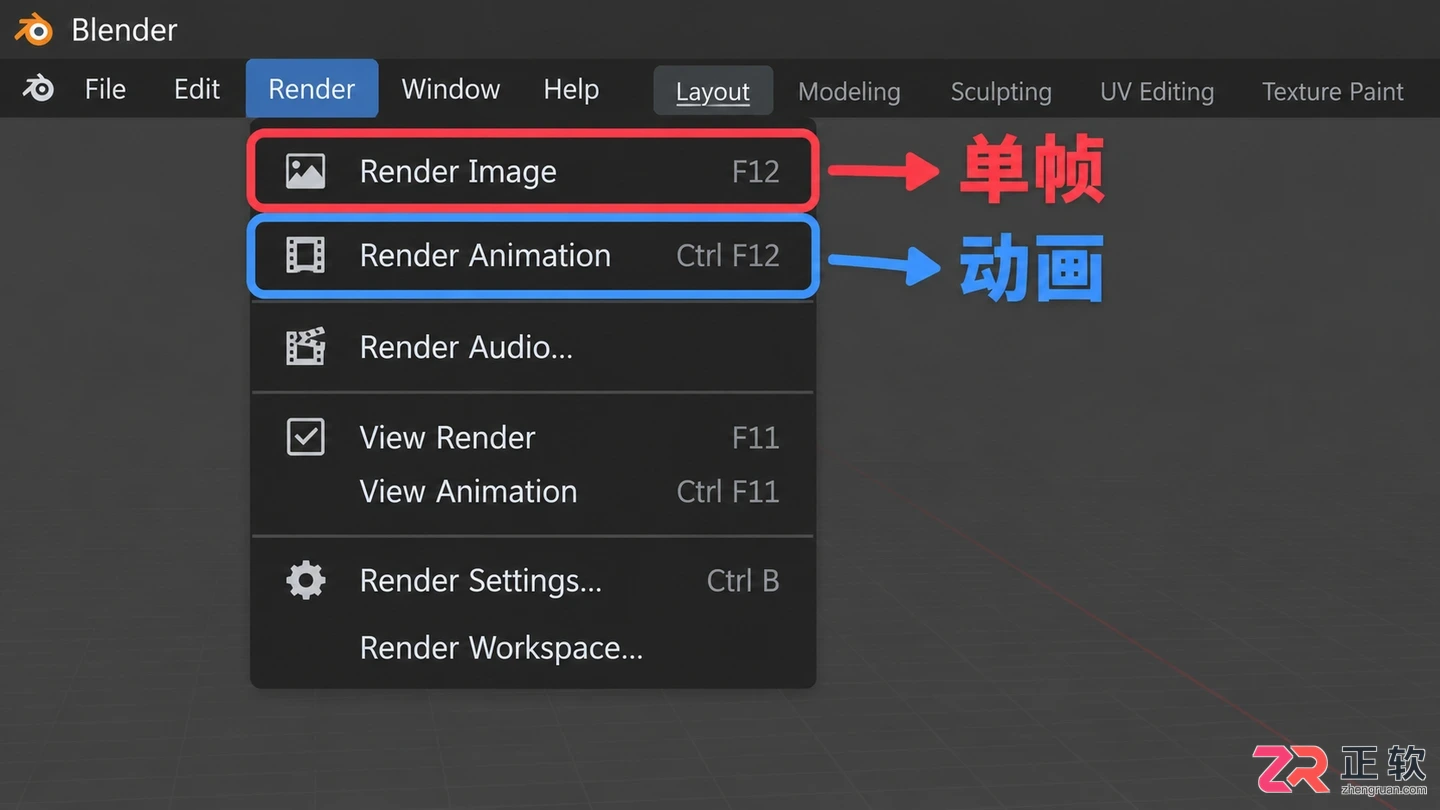Viewport: 1440px width, 810px height.
Task: Click the picture icon beside Render Image
Action: (305, 171)
